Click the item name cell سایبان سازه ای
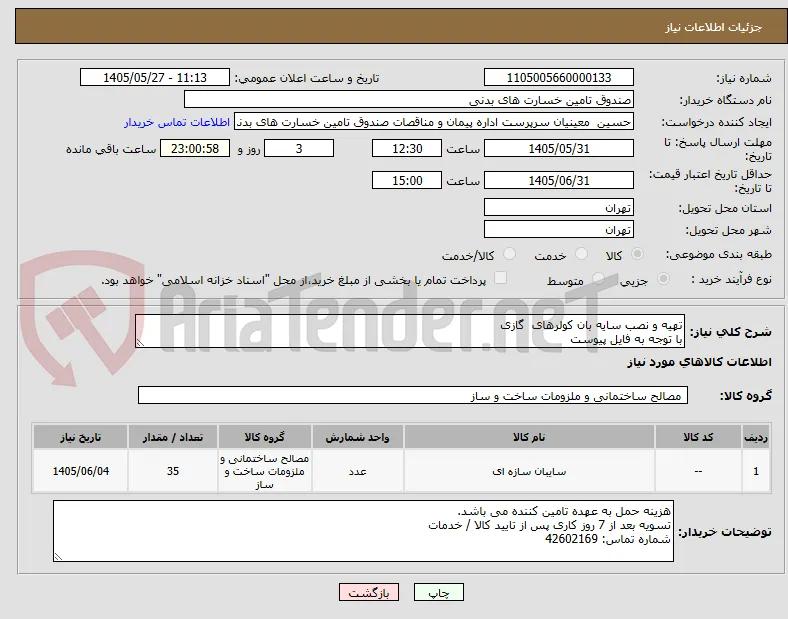The height and width of the screenshot is (619, 788). [529, 471]
